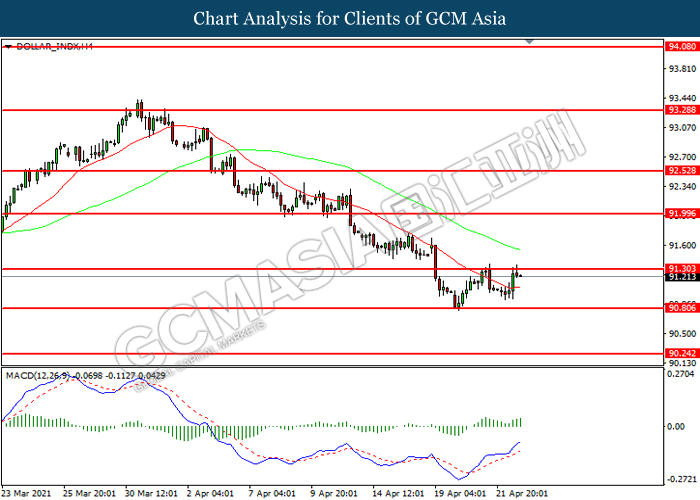
Task: Click the 7 Apr 04:01 time label
Action: pos(272,493)
